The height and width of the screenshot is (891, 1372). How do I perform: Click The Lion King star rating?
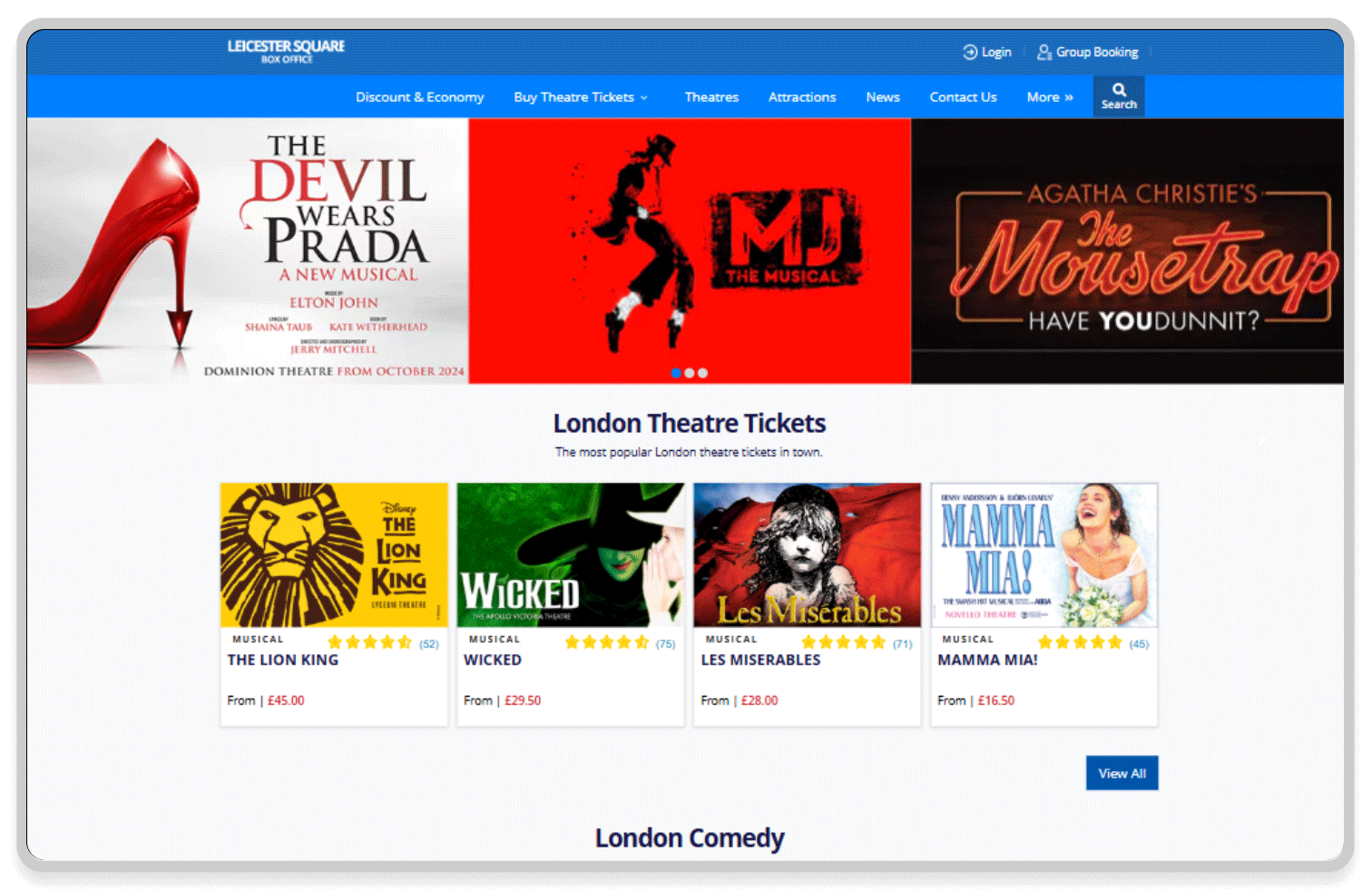pos(369,642)
